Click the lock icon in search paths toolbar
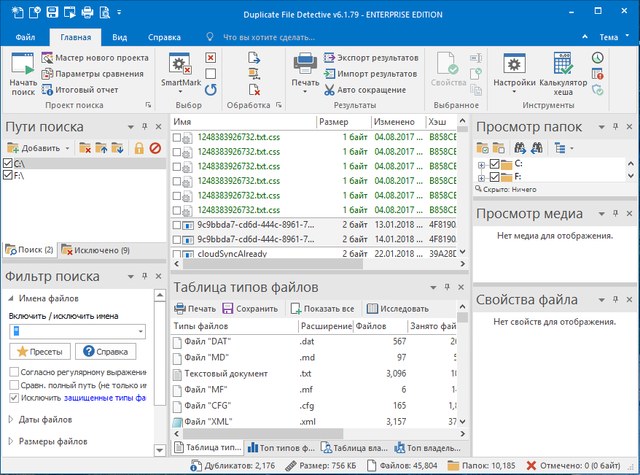 click(139, 148)
